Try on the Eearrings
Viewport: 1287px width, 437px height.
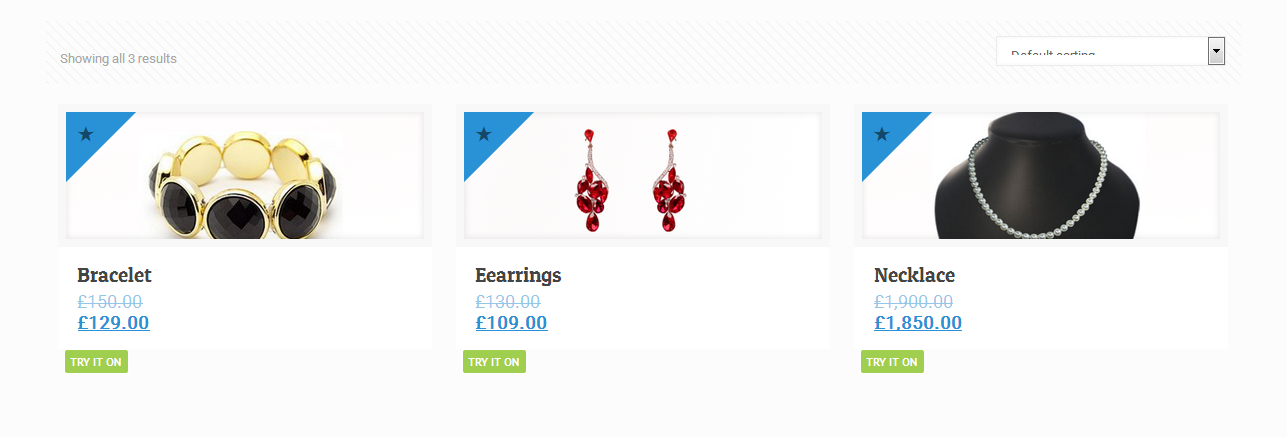click(494, 362)
